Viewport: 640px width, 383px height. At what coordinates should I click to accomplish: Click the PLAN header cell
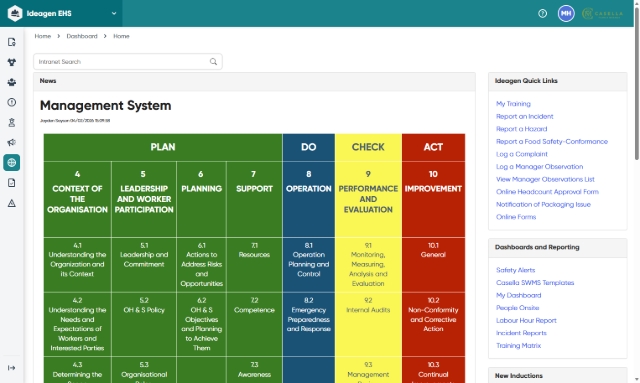(x=163, y=147)
